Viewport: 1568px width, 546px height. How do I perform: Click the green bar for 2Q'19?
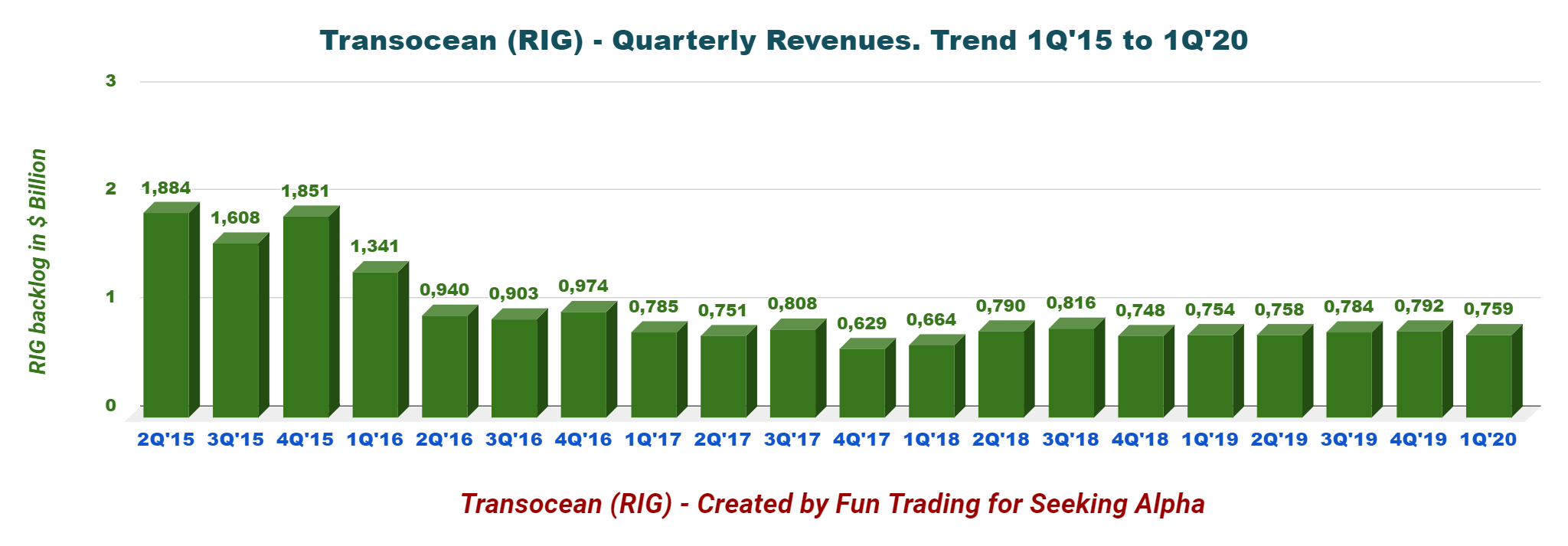pos(1285,371)
